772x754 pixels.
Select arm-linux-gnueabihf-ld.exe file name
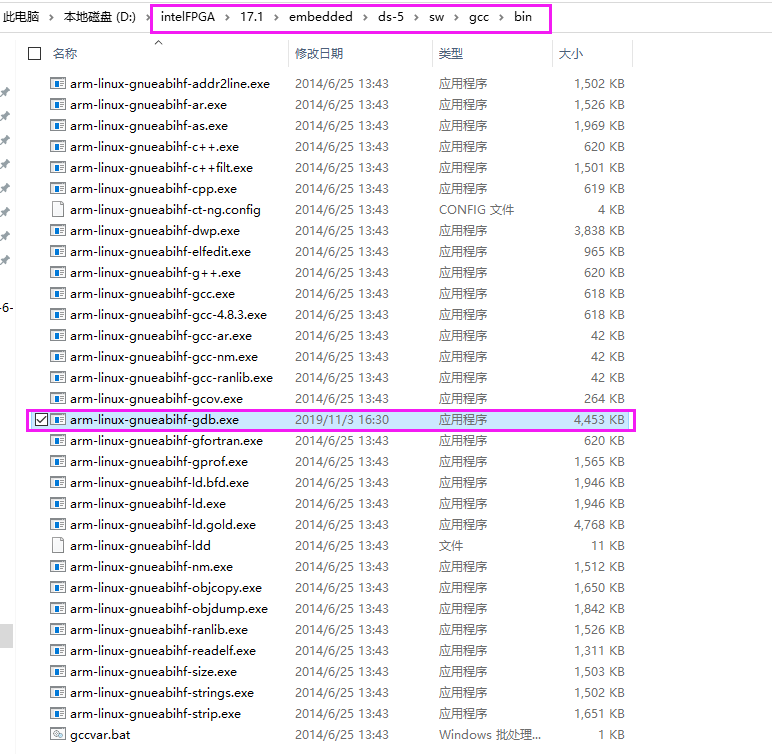click(148, 504)
